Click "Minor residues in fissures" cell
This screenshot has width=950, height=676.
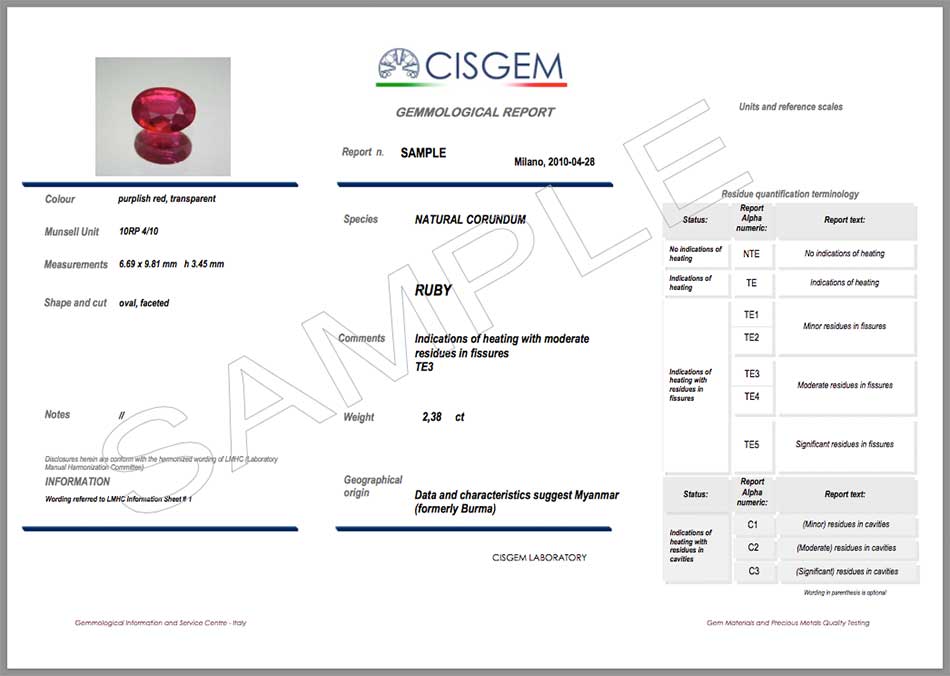845,326
